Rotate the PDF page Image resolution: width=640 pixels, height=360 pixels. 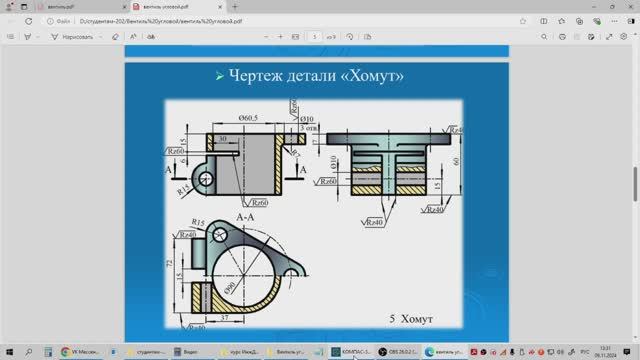pyautogui.click(x=350, y=37)
